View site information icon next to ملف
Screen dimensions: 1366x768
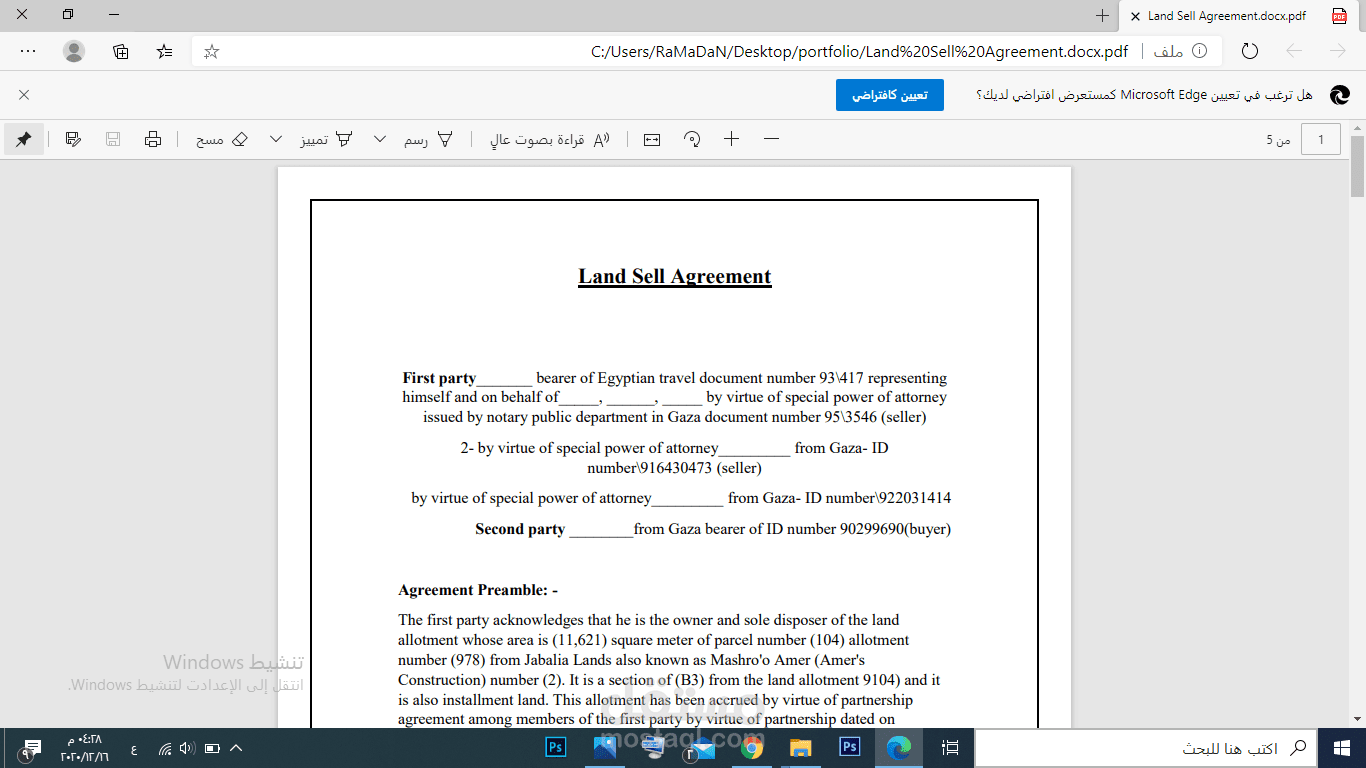pos(1200,51)
